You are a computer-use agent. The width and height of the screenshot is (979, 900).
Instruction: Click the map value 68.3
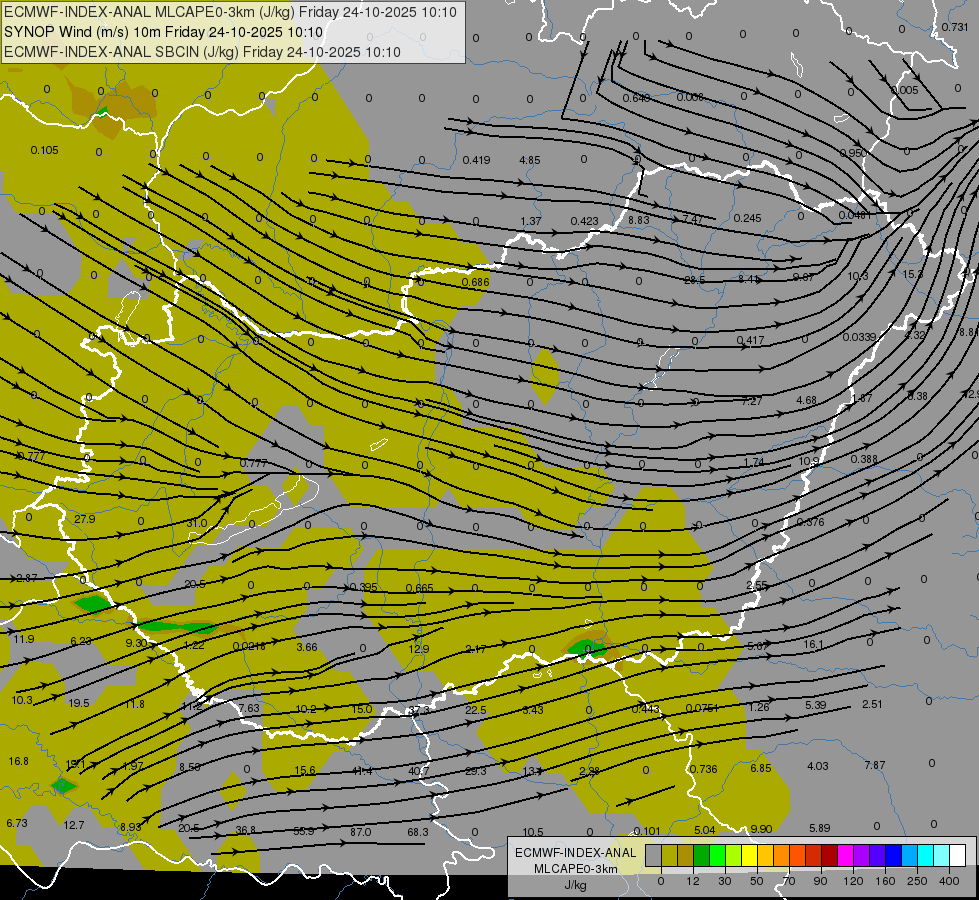pyautogui.click(x=418, y=832)
